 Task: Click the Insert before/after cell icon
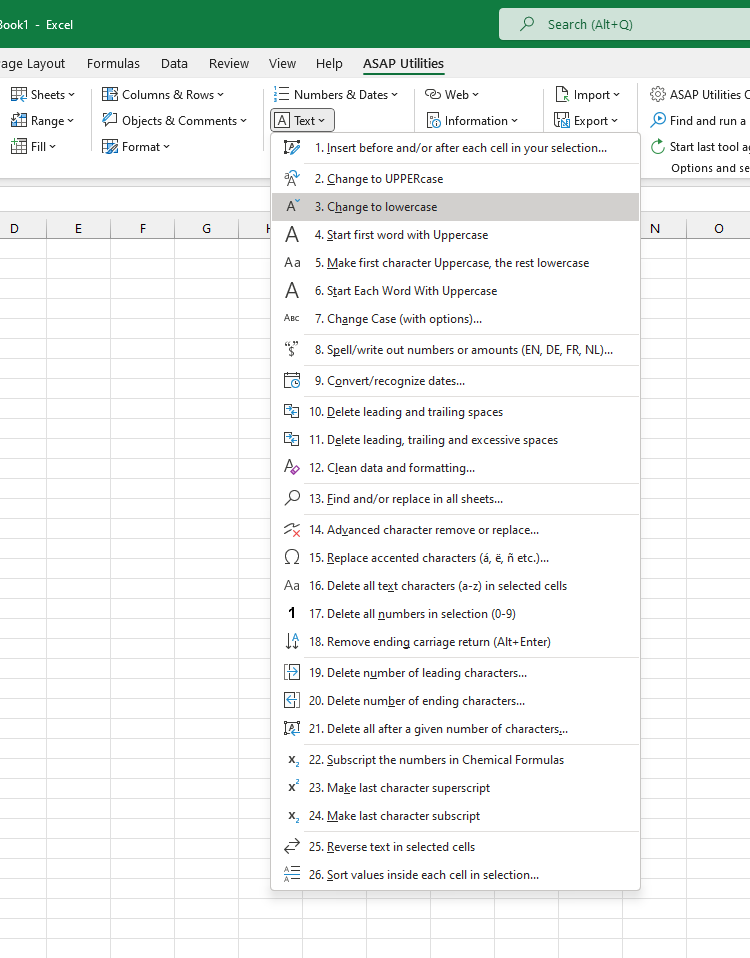coord(292,148)
